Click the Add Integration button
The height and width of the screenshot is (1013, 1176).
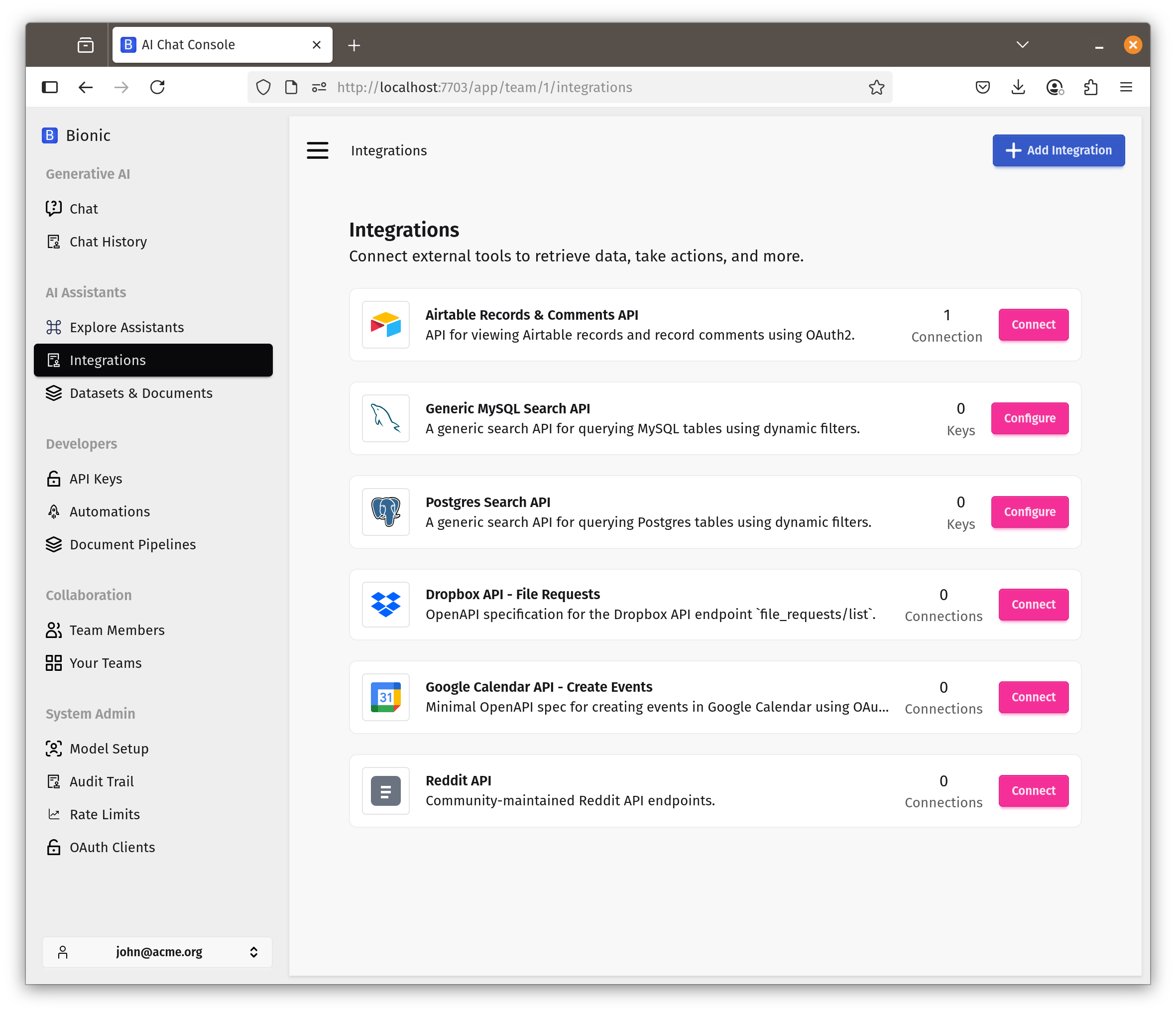pyautogui.click(x=1058, y=150)
